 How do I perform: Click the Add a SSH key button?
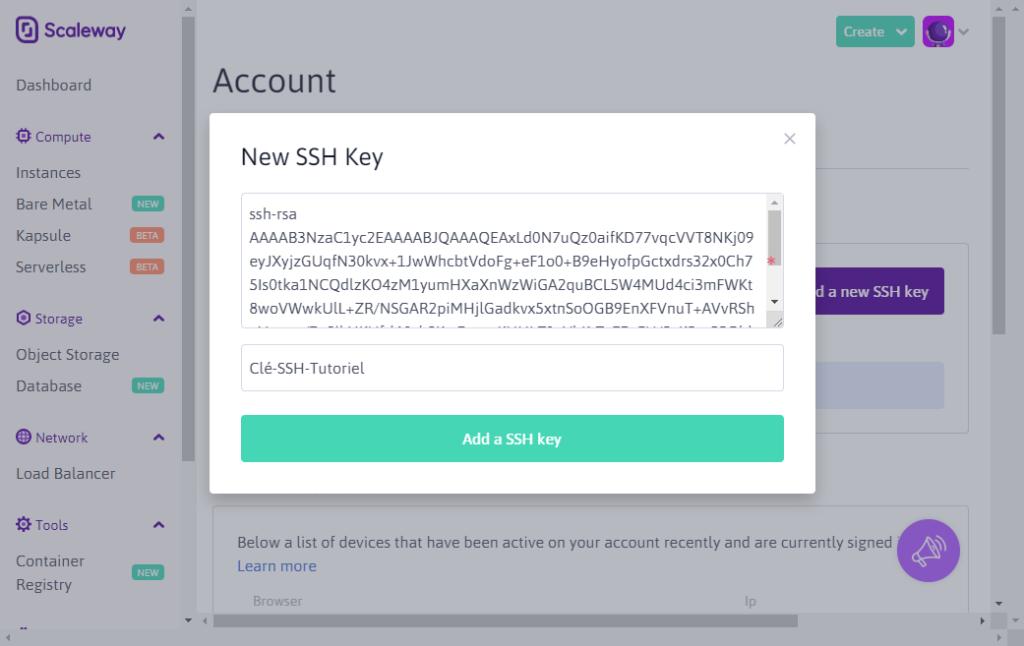pyautogui.click(x=512, y=438)
